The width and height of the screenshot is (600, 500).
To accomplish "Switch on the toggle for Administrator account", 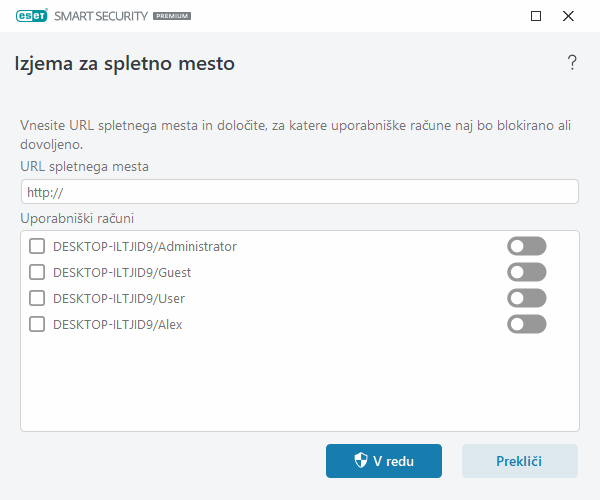I will click(527, 246).
